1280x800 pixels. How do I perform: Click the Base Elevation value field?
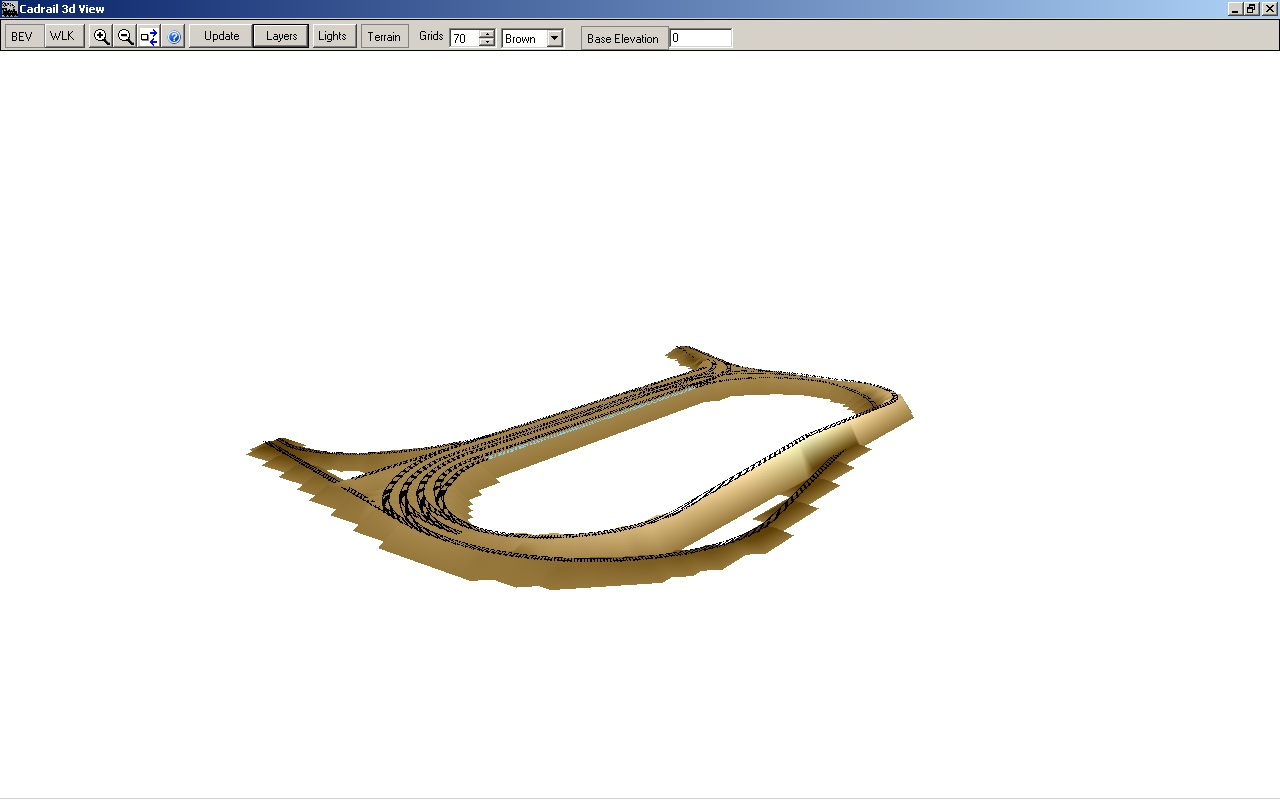click(701, 38)
